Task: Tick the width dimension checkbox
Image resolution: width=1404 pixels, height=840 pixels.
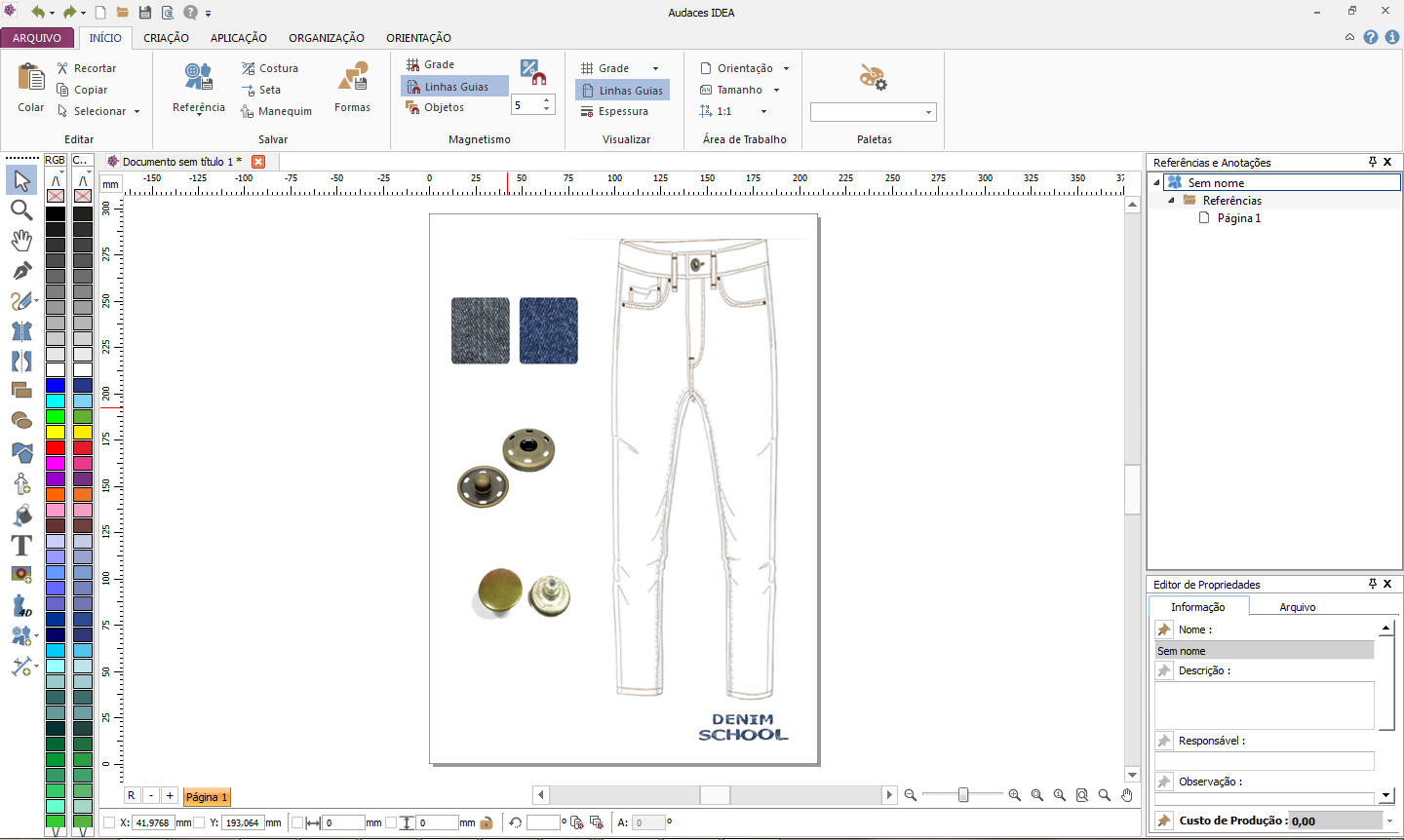Action: [x=298, y=822]
